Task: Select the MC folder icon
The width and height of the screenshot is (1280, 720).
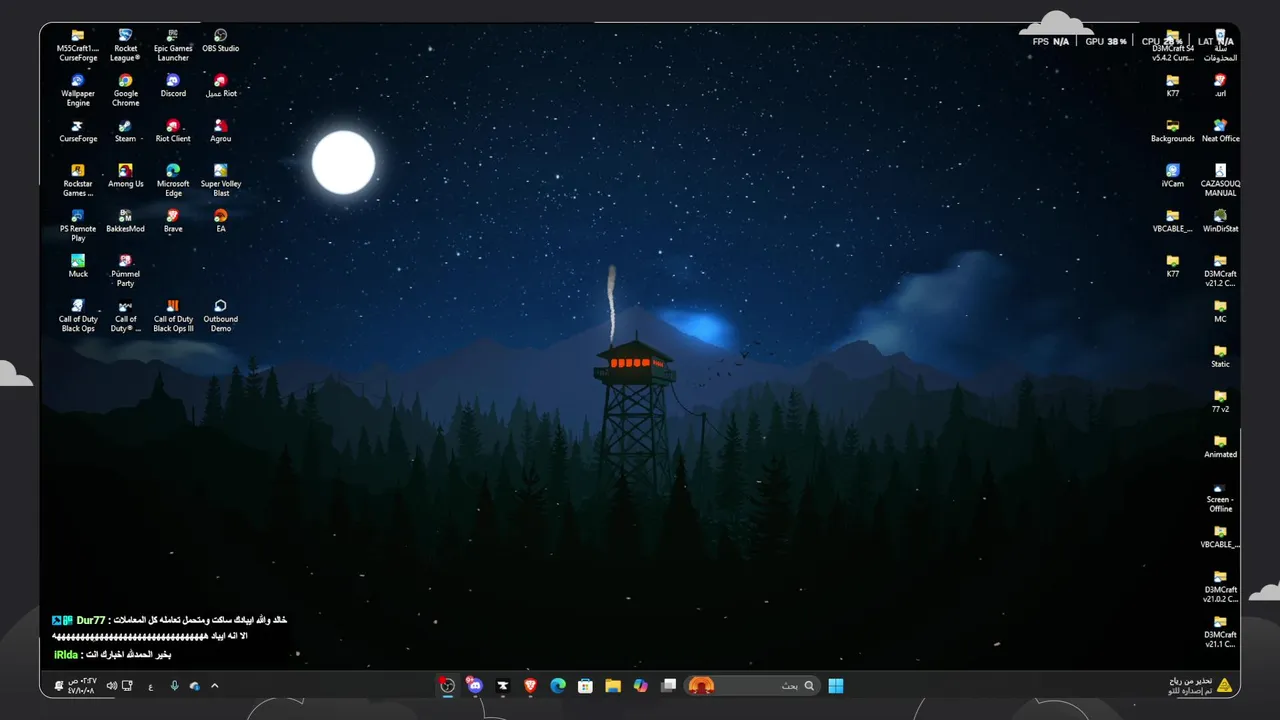Action: coord(1220,311)
